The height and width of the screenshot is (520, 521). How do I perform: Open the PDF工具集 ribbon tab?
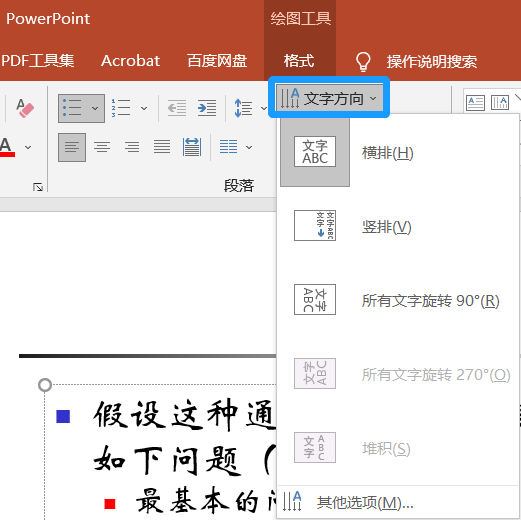pos(37,61)
